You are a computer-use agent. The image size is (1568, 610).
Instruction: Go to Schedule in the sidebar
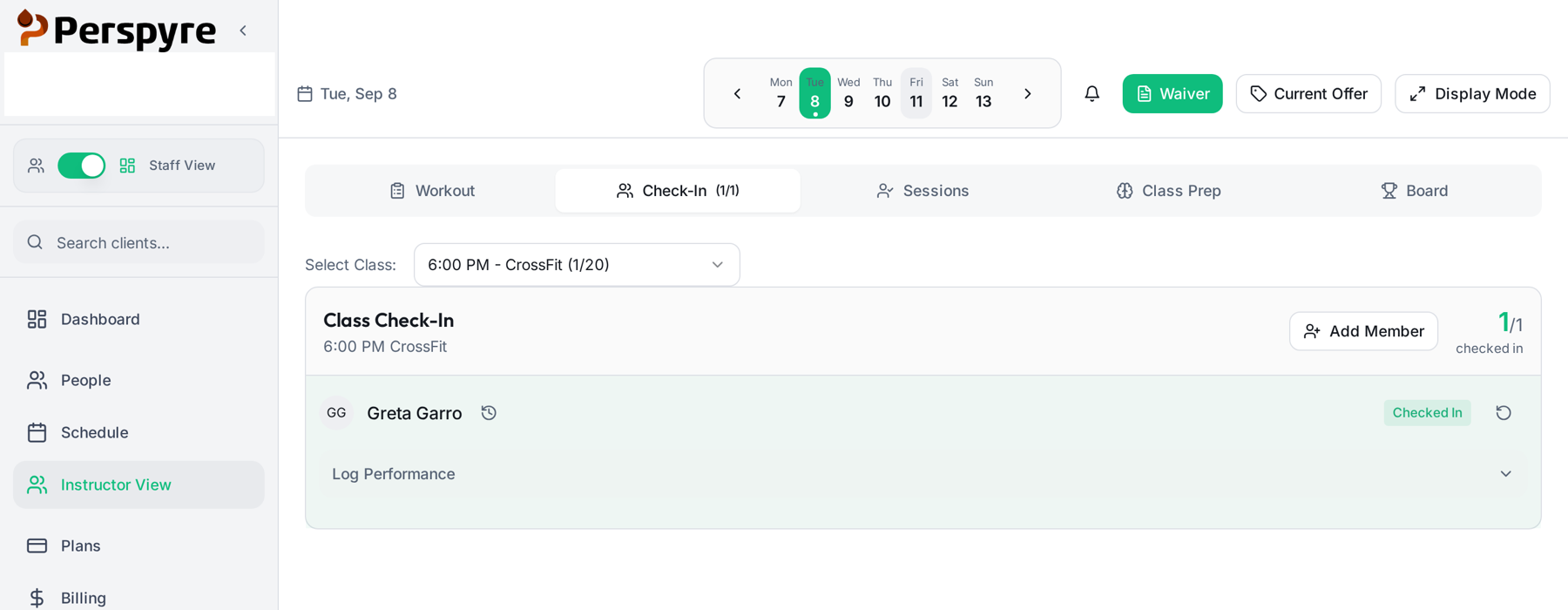point(139,432)
